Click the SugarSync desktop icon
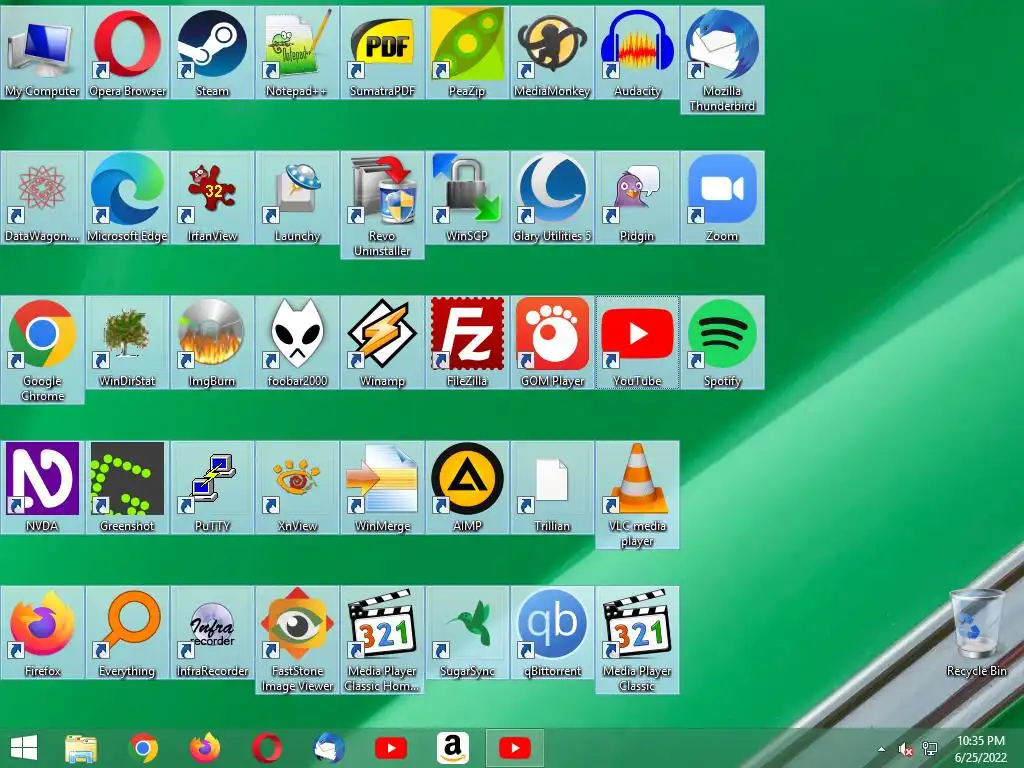The image size is (1024, 768). coord(467,632)
